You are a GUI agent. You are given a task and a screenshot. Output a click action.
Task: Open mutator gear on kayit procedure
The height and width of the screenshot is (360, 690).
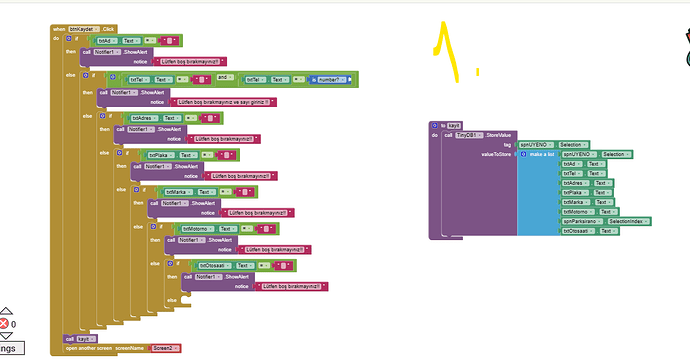coord(435,125)
